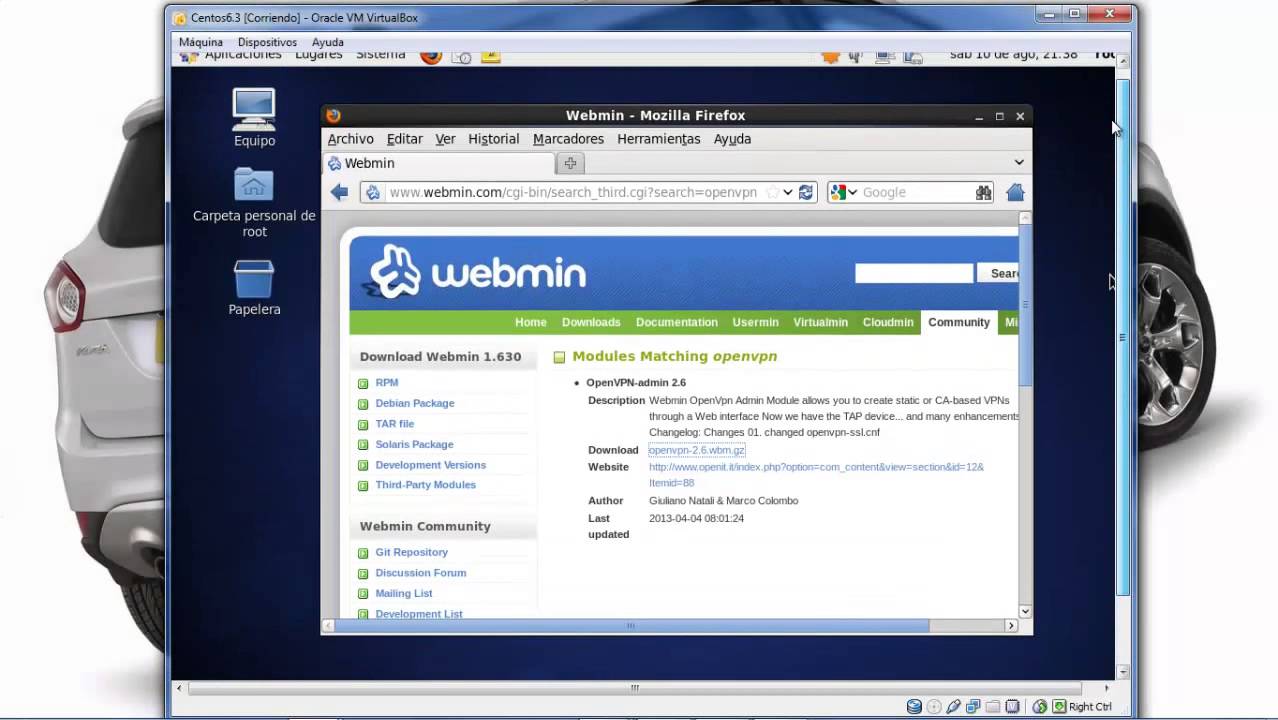
Task: Open the list all tabs dropdown
Action: [x=1019, y=162]
